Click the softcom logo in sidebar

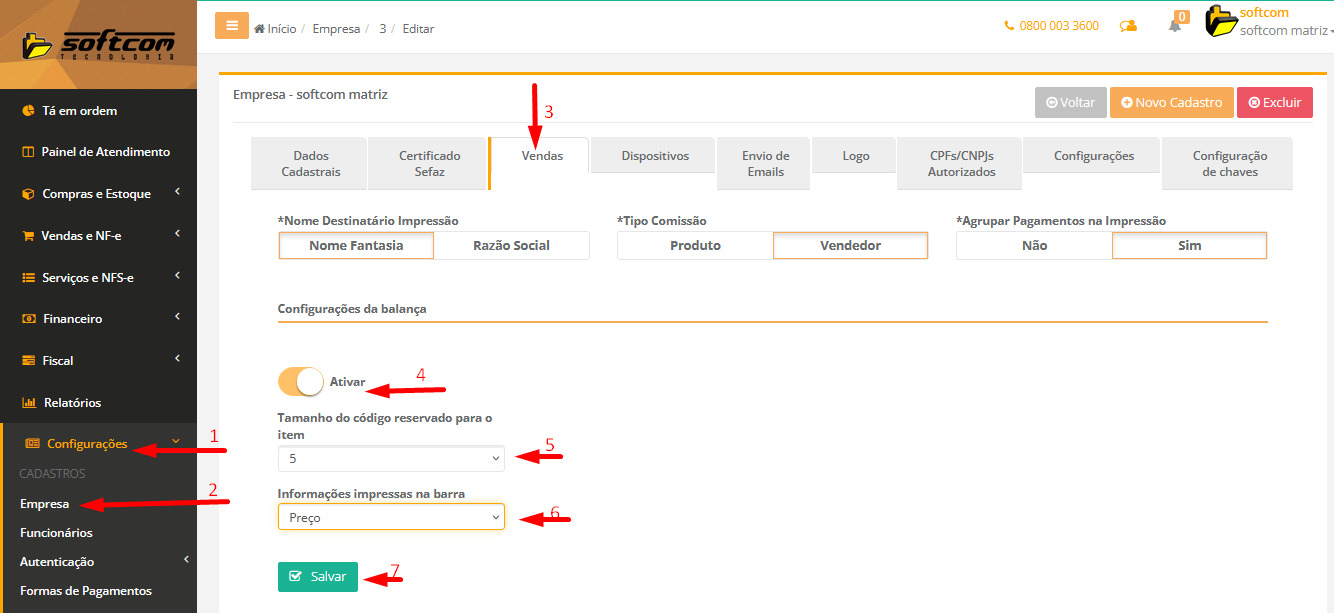coord(98,45)
